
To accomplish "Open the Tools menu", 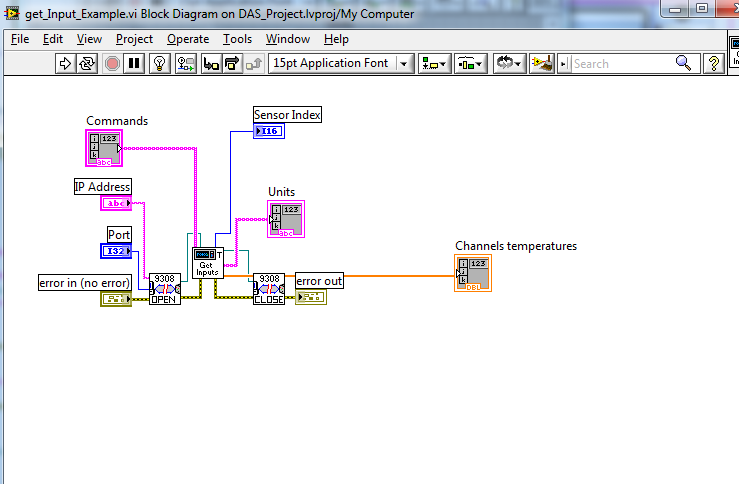I will point(237,39).
